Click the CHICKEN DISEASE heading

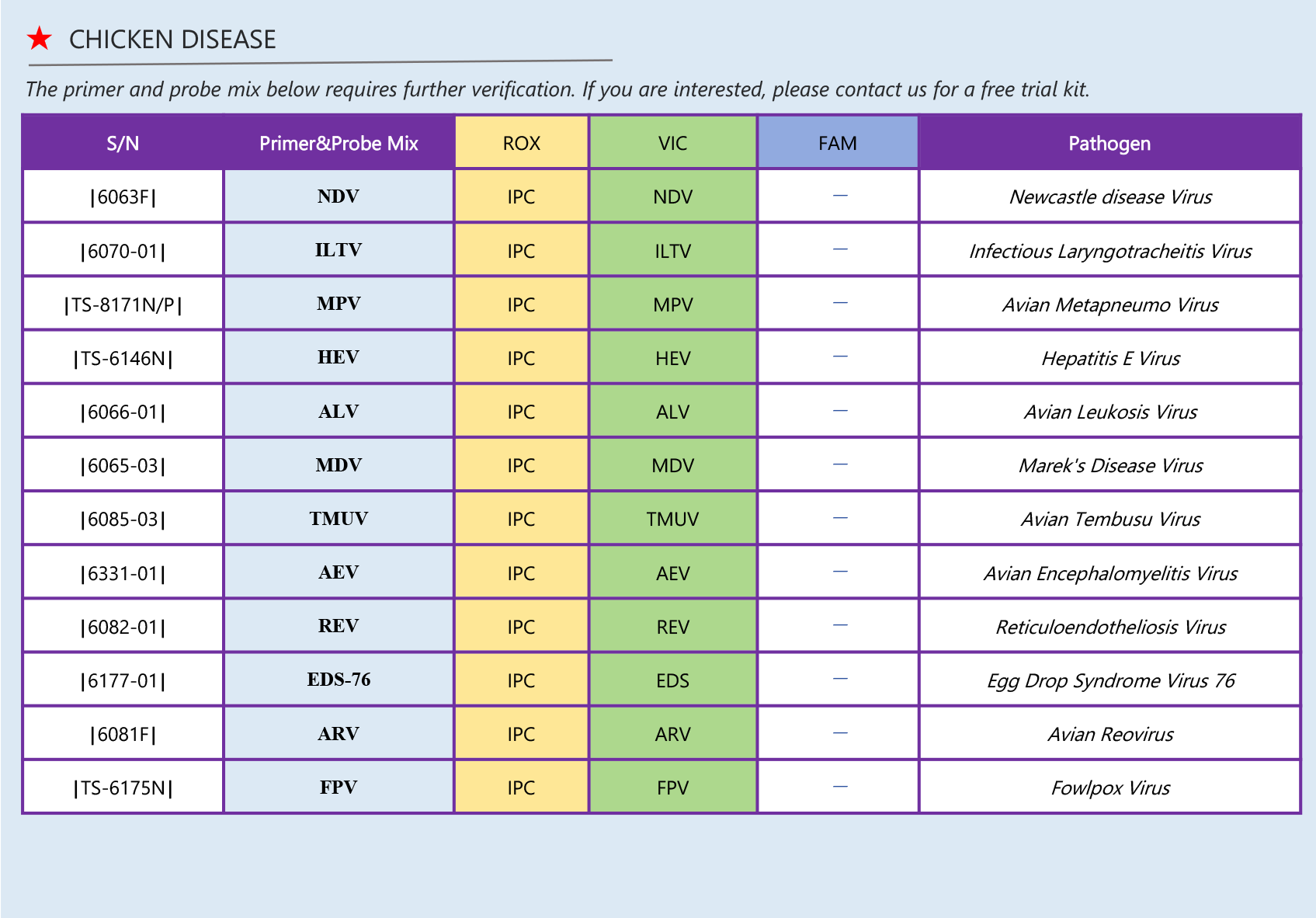(172, 40)
